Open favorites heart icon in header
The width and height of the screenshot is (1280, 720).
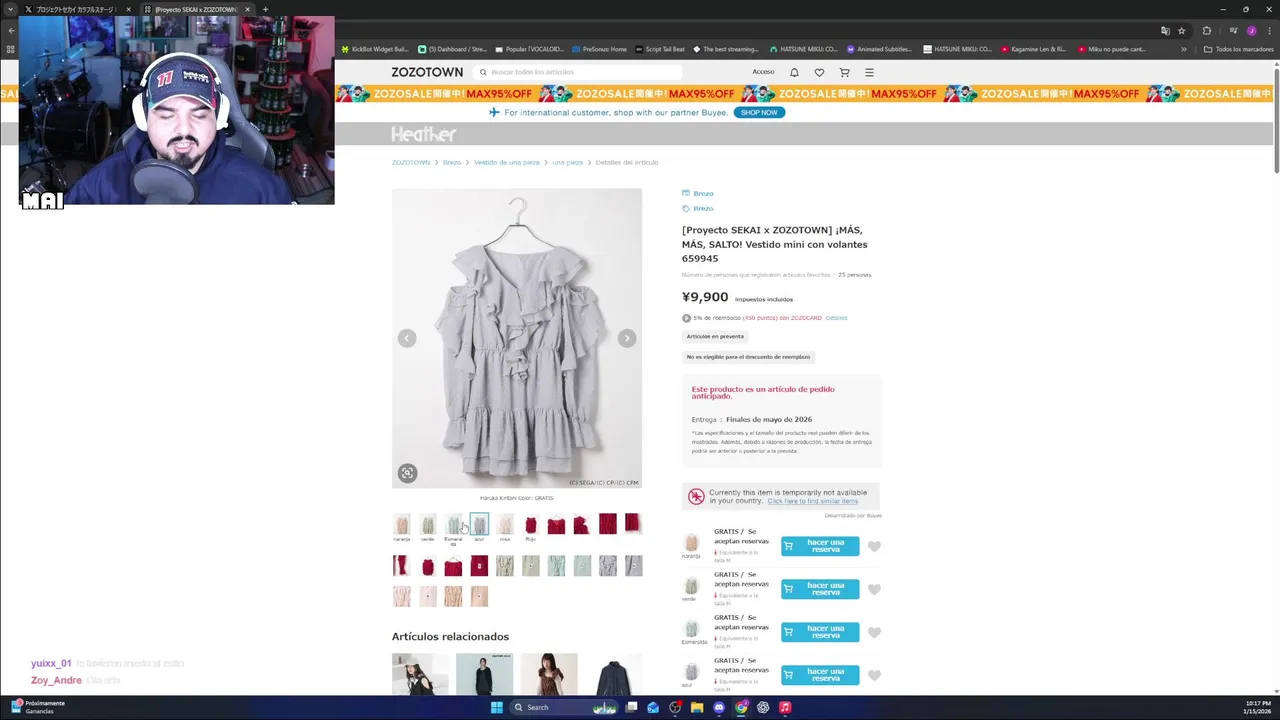point(819,72)
